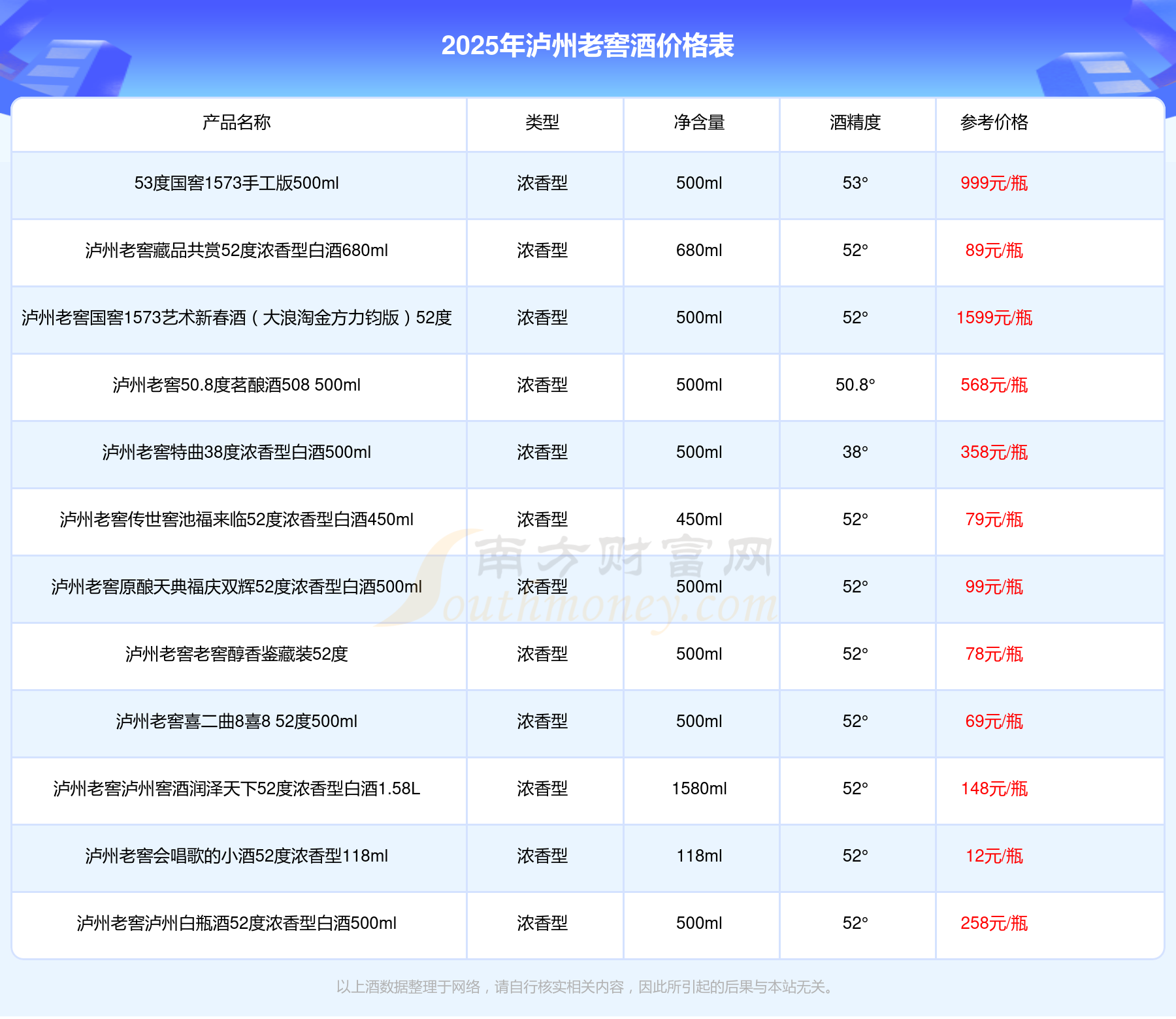Screen dimensions: 1176x1019
Task: Select product 泸州窖酒润泽天下52度 1.58L
Action: tap(237, 788)
